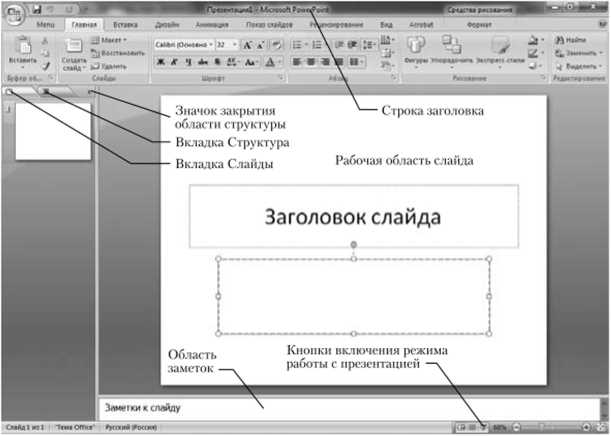Open the Рецензирование tab
The height and width of the screenshot is (436, 611).
pyautogui.click(x=336, y=25)
